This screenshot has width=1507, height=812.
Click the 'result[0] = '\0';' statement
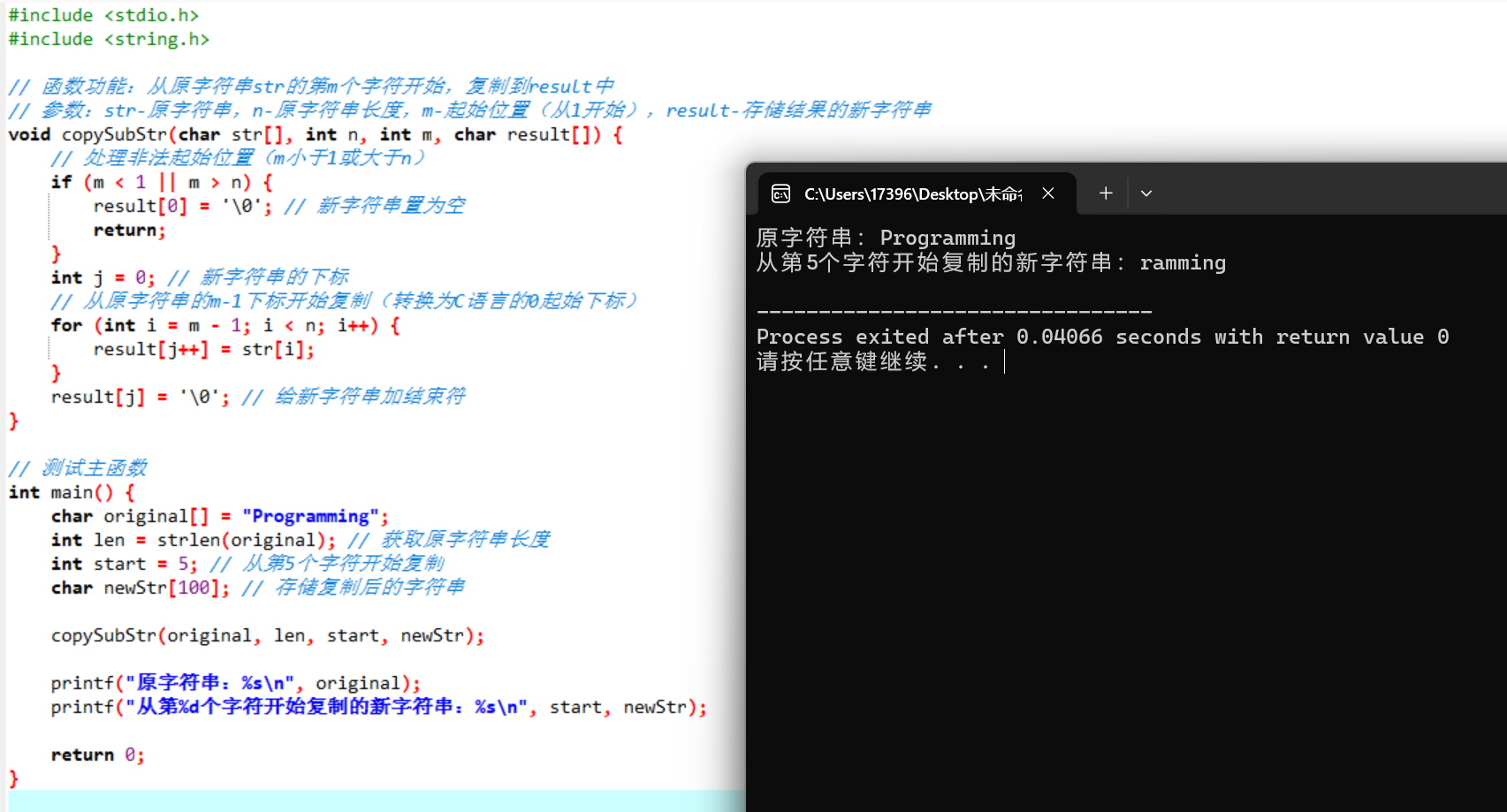point(183,206)
